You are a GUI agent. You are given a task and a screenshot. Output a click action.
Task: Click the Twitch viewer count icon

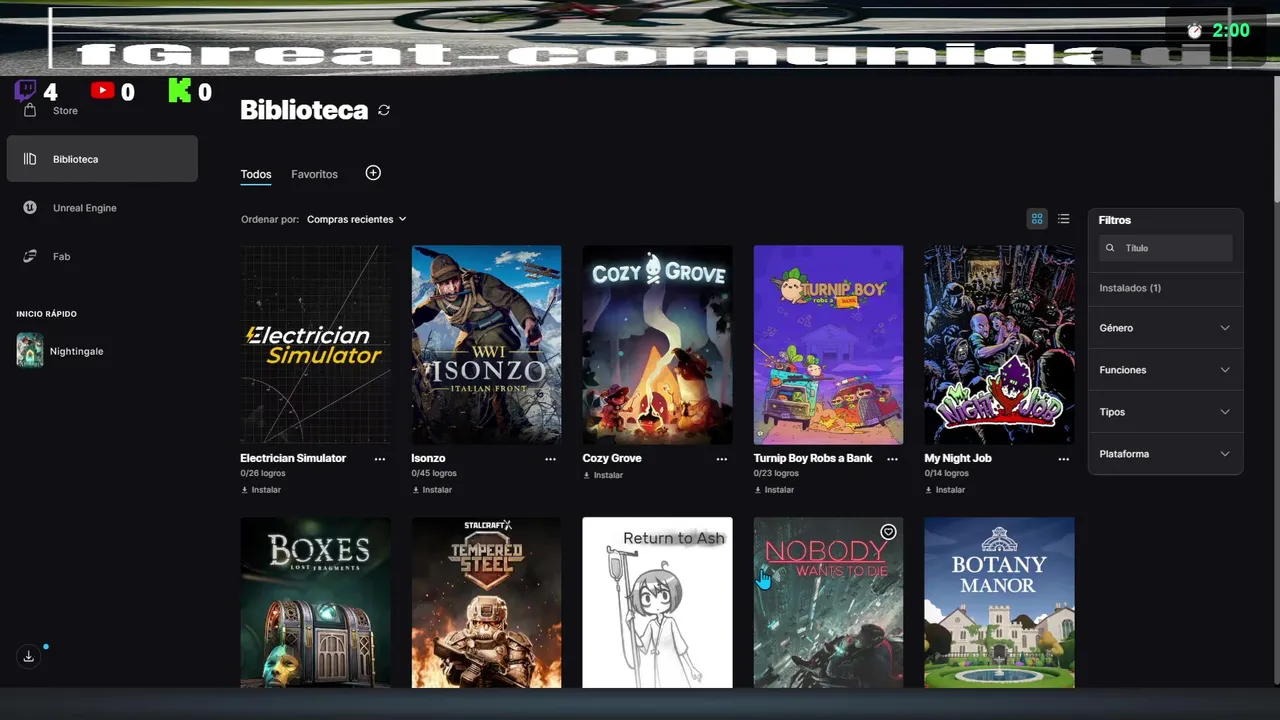tap(25, 91)
